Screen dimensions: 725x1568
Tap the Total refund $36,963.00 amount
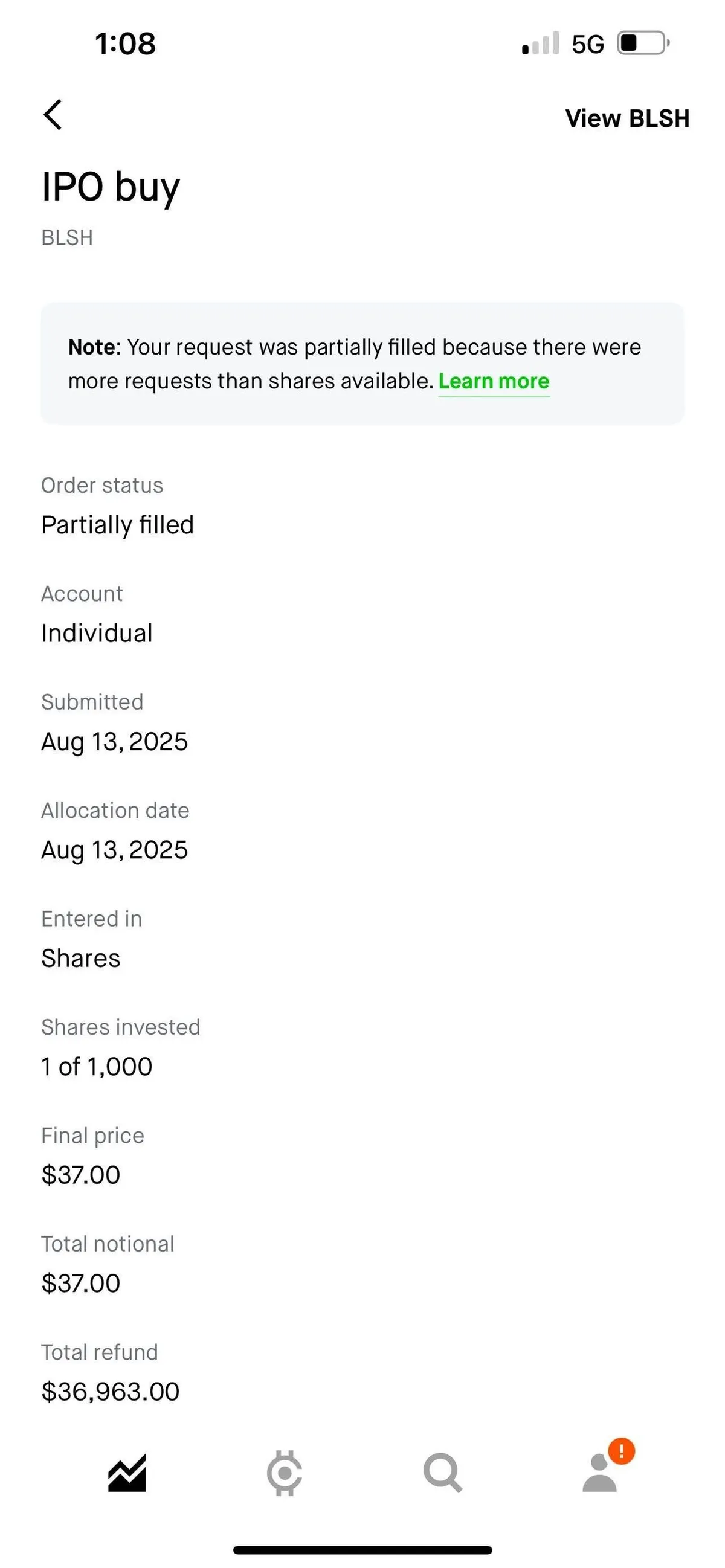(110, 1392)
